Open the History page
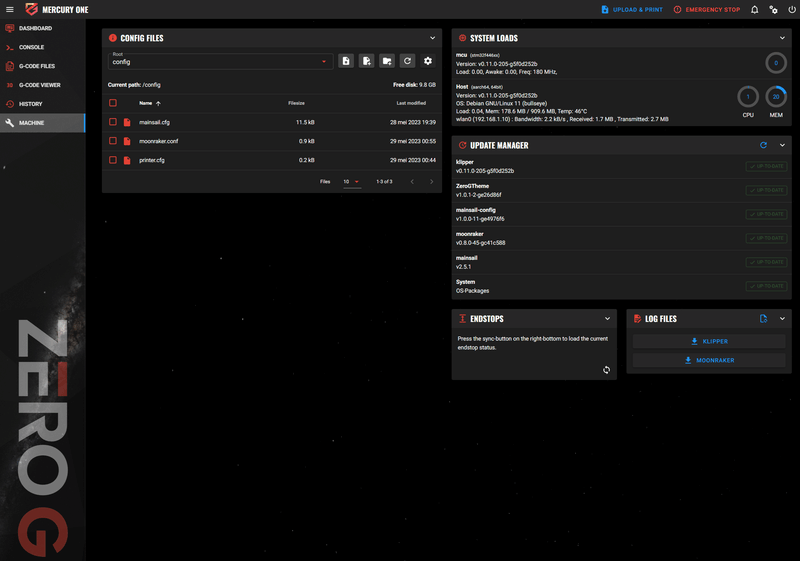 click(x=43, y=104)
